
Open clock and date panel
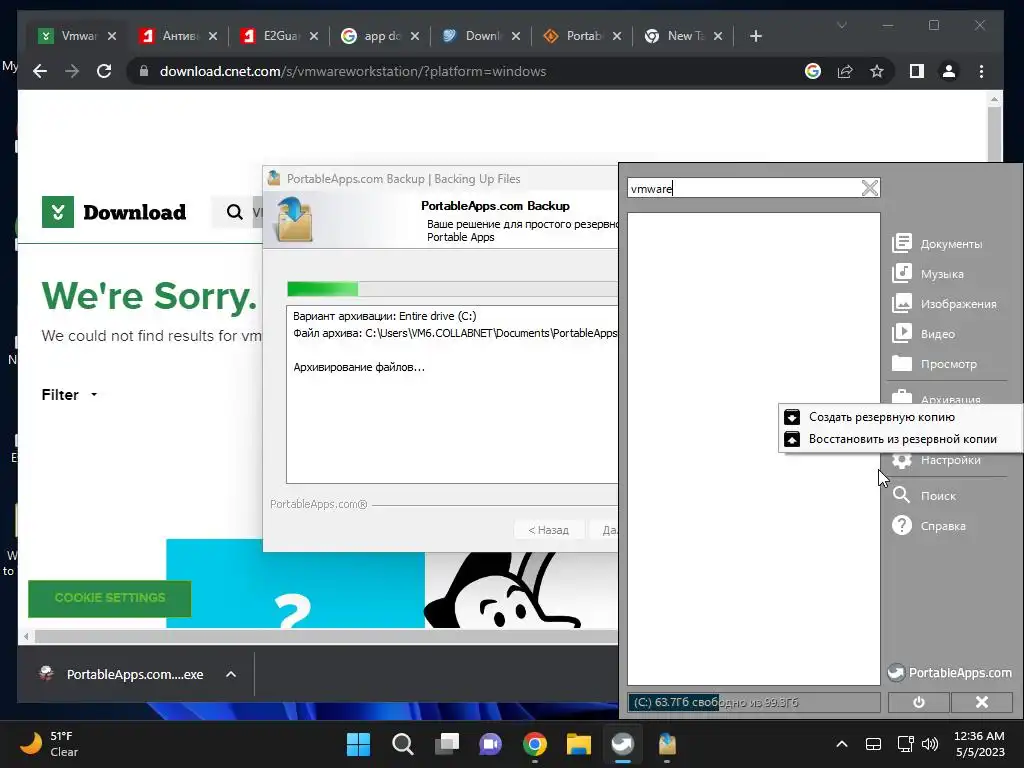pos(980,744)
